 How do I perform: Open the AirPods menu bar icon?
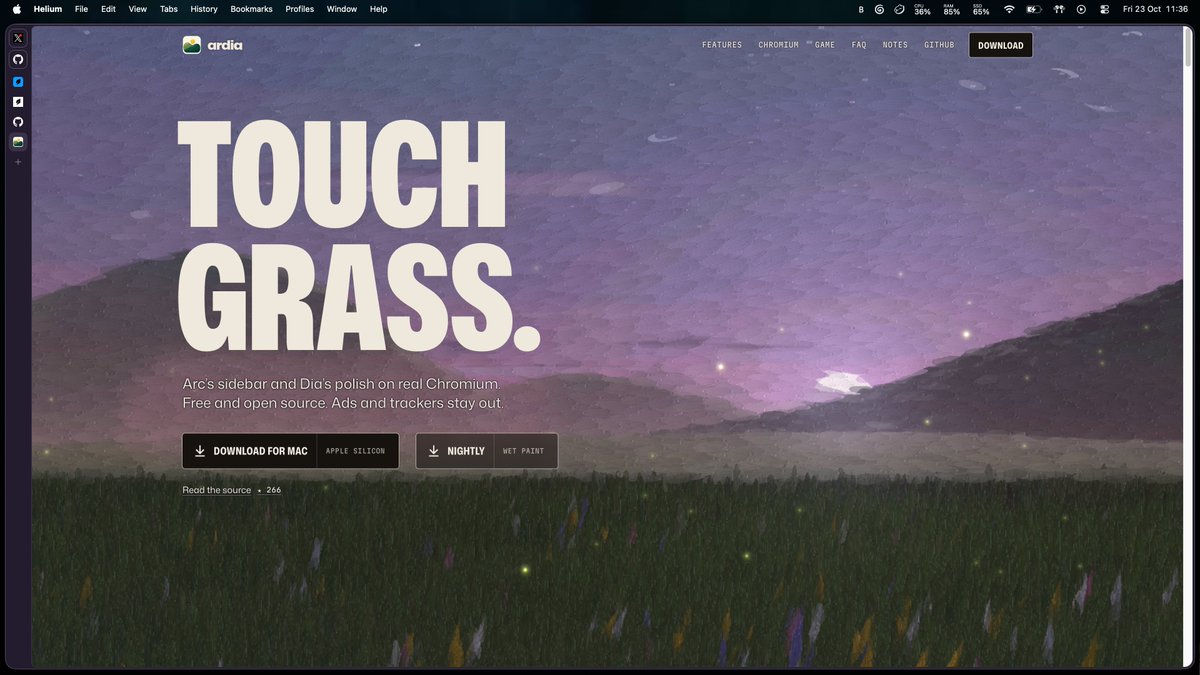(x=1057, y=9)
